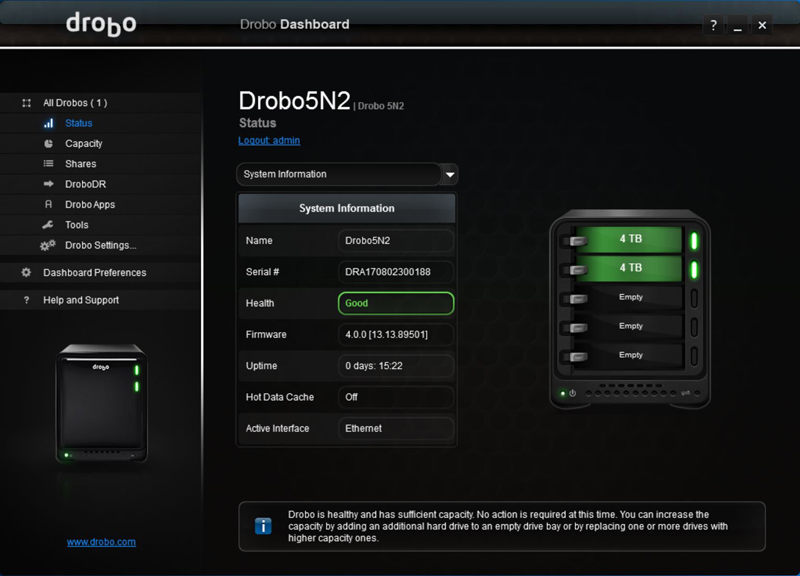Click the Name value Drobo5N2

point(396,241)
